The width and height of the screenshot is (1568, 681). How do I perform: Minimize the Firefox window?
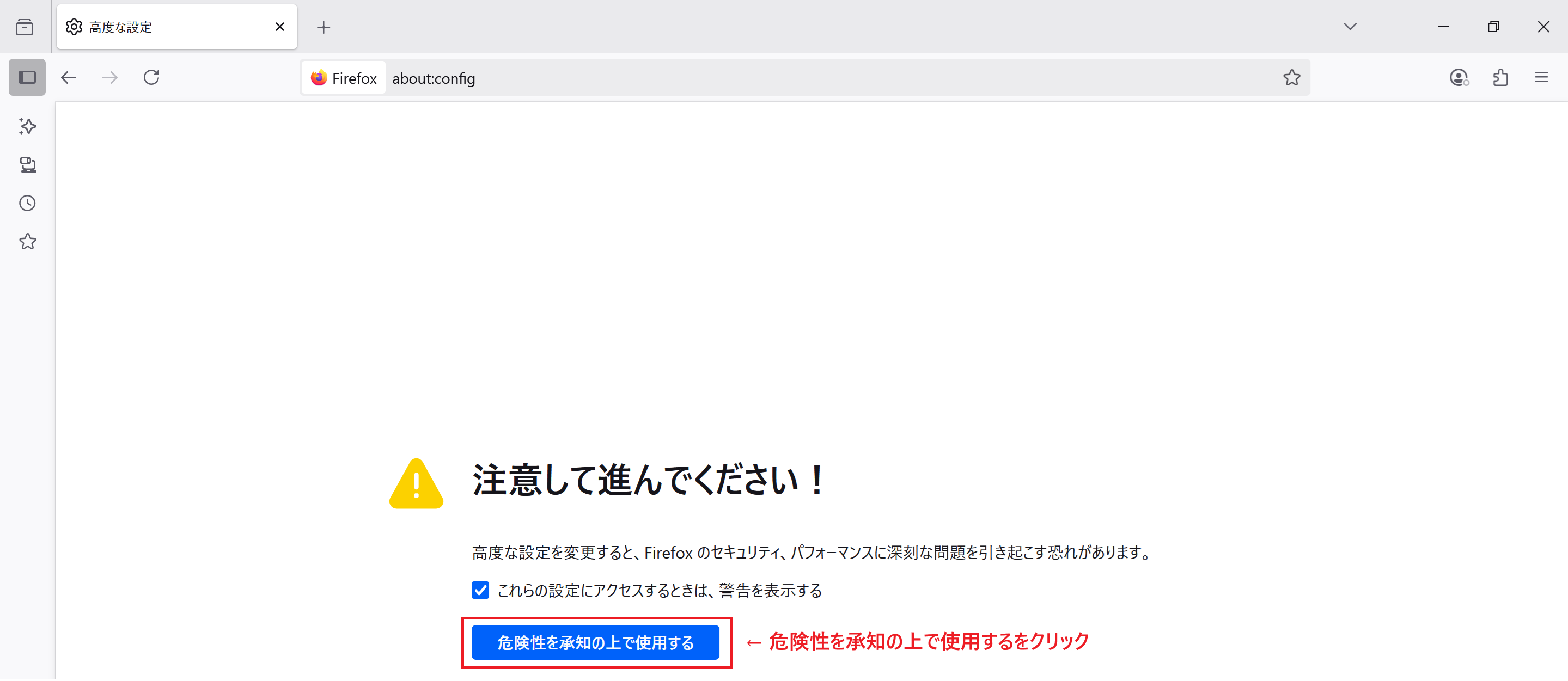[x=1443, y=26]
